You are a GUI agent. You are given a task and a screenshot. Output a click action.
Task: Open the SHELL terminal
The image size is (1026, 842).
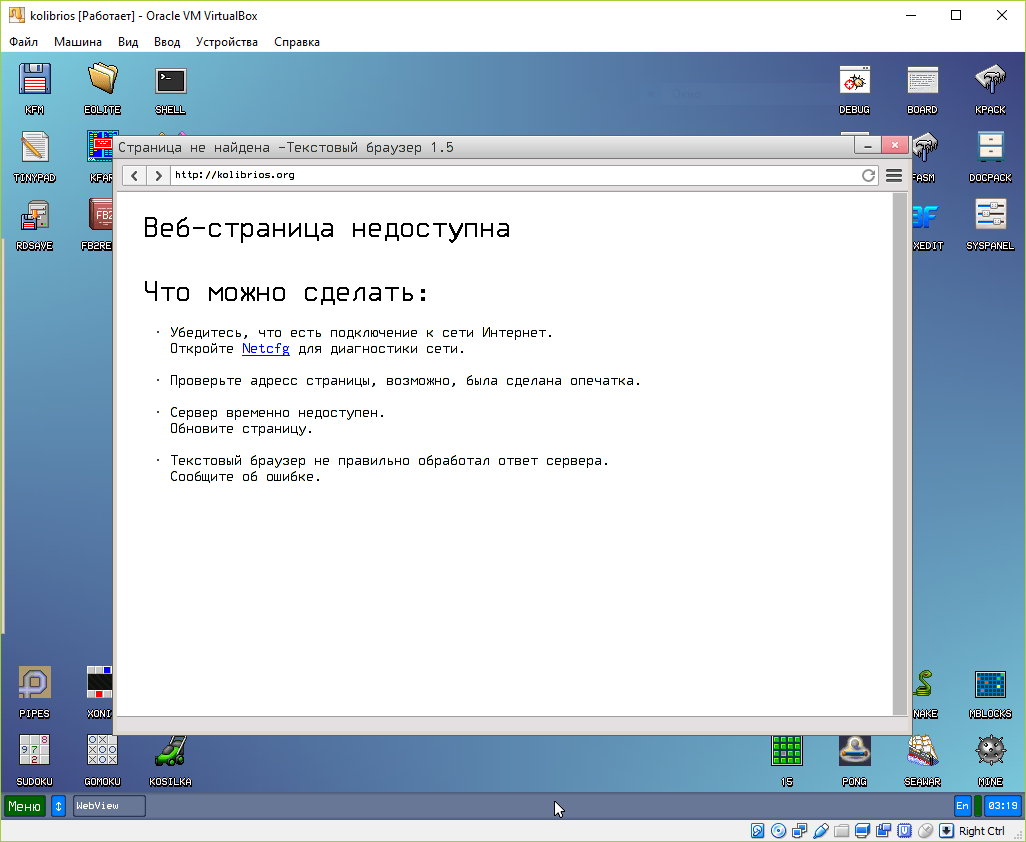pyautogui.click(x=169, y=82)
